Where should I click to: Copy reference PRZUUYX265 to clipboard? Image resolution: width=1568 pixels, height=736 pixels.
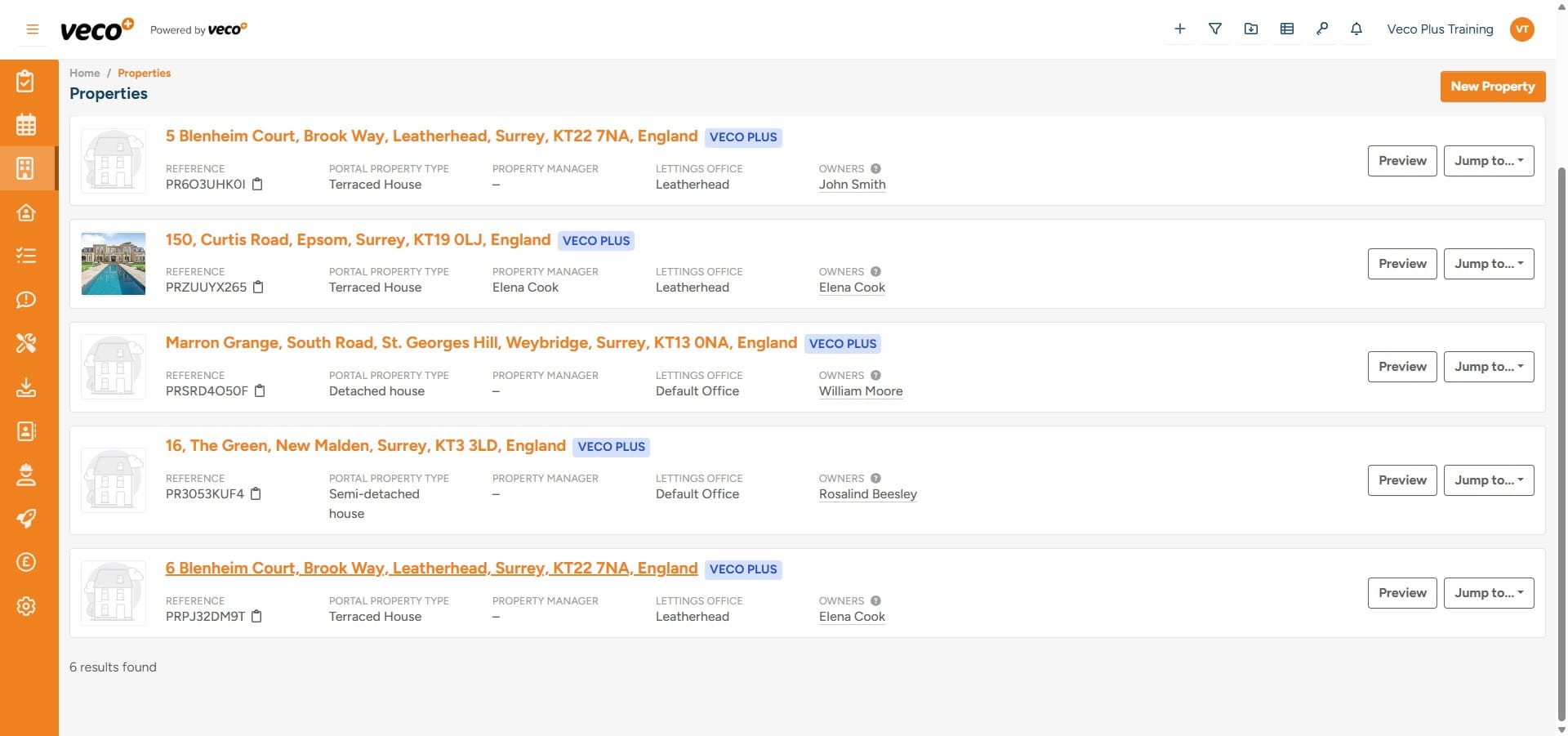[x=258, y=288]
